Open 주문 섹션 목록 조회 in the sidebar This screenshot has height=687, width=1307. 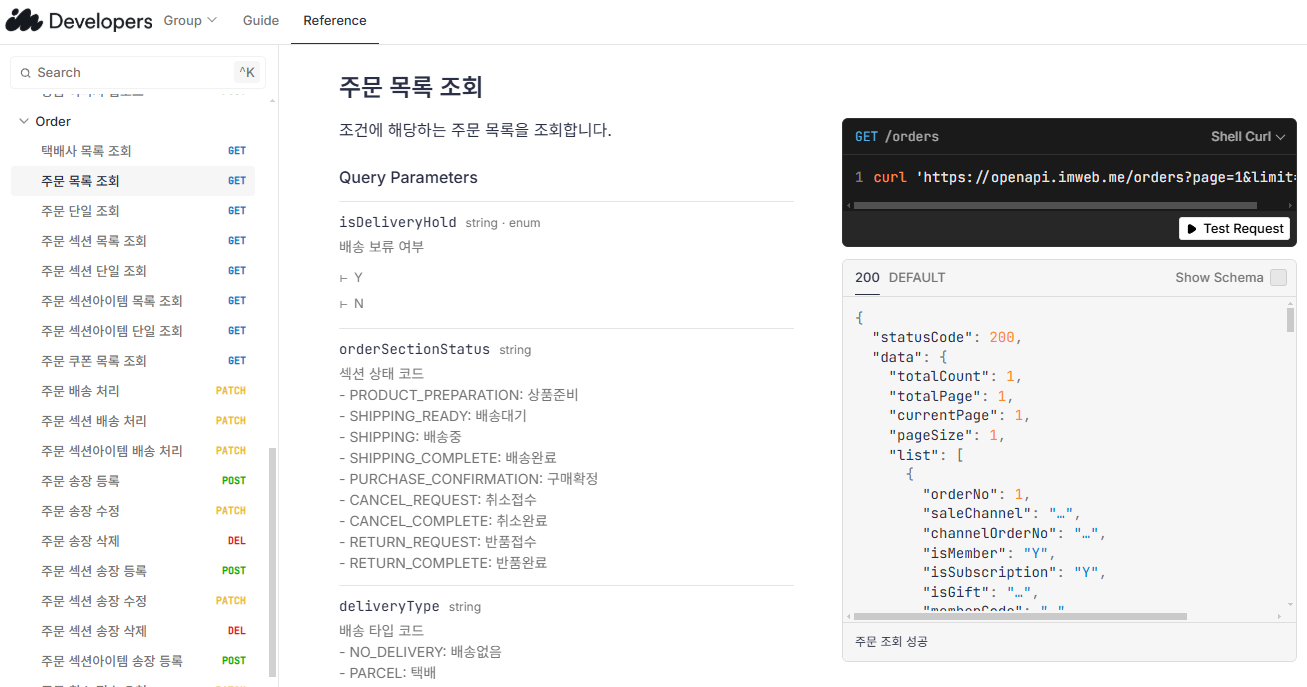pos(133,241)
